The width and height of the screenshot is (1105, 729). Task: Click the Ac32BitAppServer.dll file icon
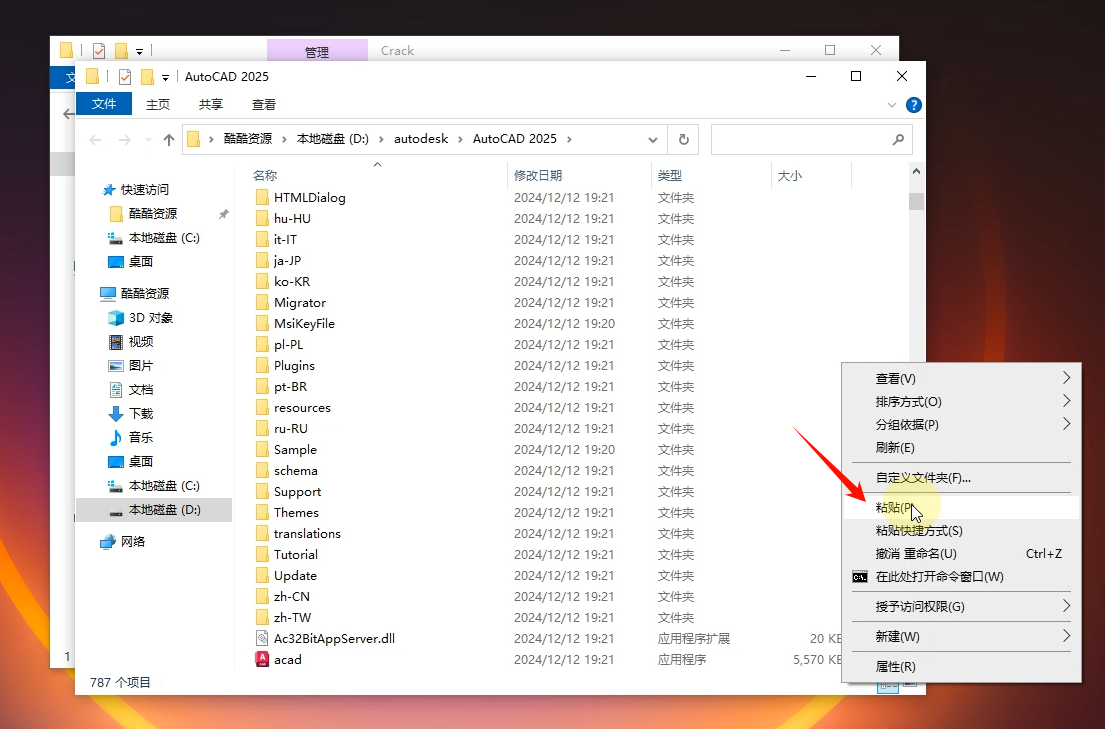(262, 638)
